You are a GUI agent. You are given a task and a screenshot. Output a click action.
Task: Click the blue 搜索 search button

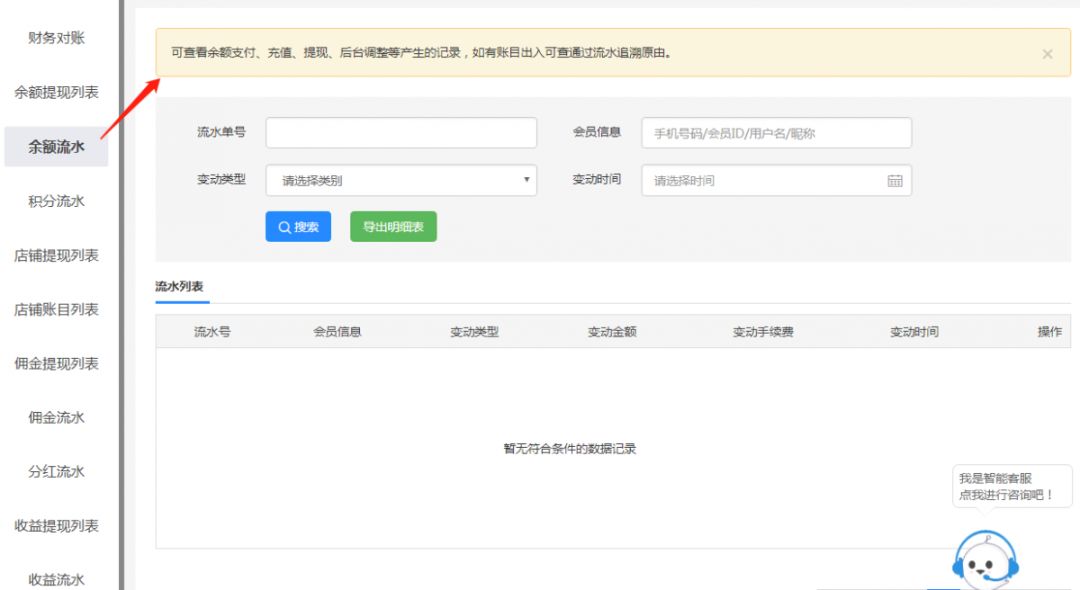(297, 226)
